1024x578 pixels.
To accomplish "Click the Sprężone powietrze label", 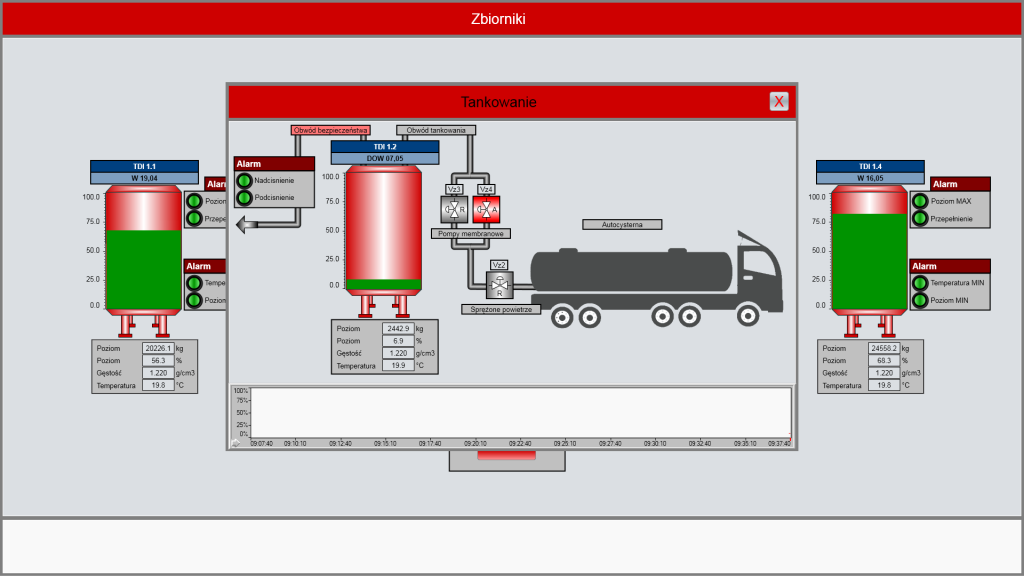I will pyautogui.click(x=501, y=309).
